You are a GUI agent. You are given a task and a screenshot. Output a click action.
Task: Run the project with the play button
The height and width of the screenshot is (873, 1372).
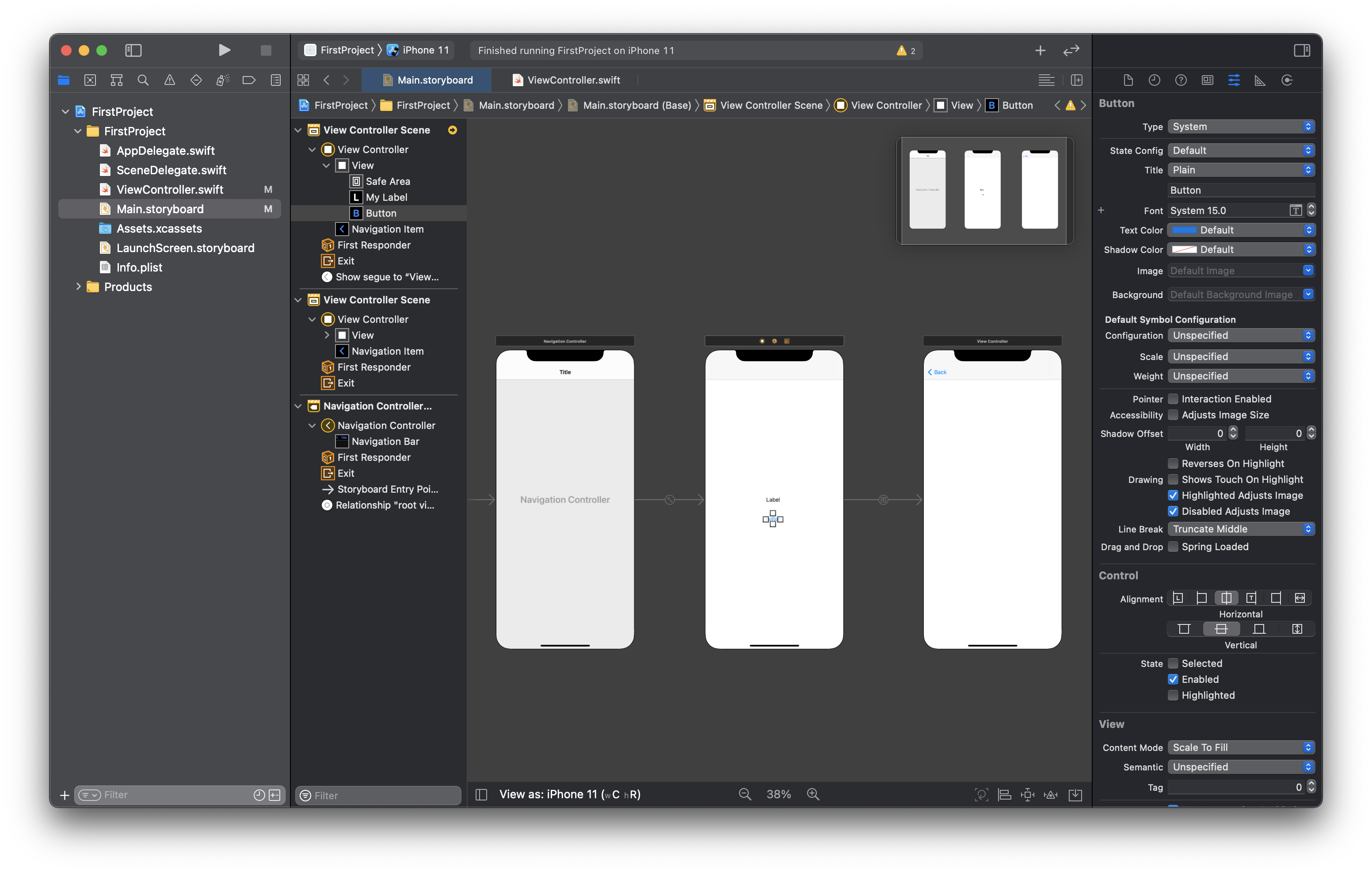[x=225, y=50]
